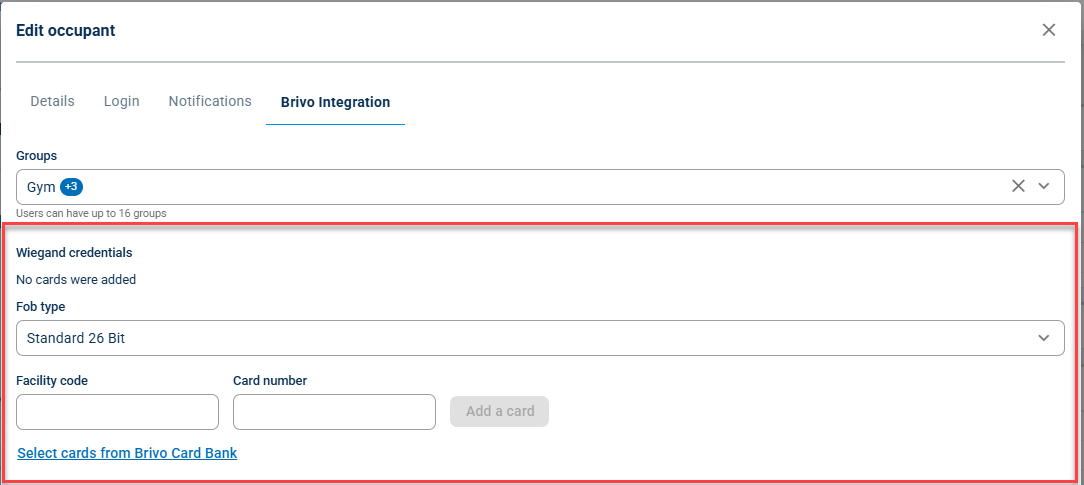Close the Edit occupant dialog

[1049, 30]
